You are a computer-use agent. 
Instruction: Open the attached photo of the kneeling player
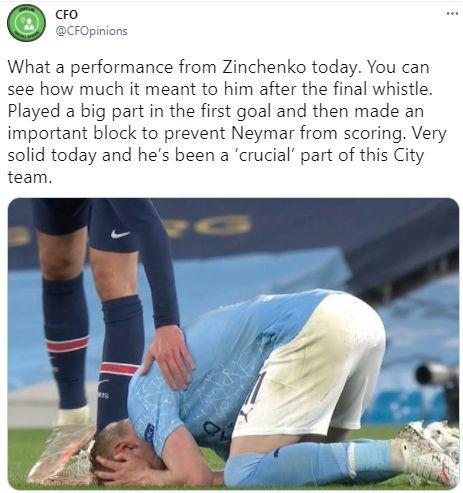pyautogui.click(x=233, y=343)
